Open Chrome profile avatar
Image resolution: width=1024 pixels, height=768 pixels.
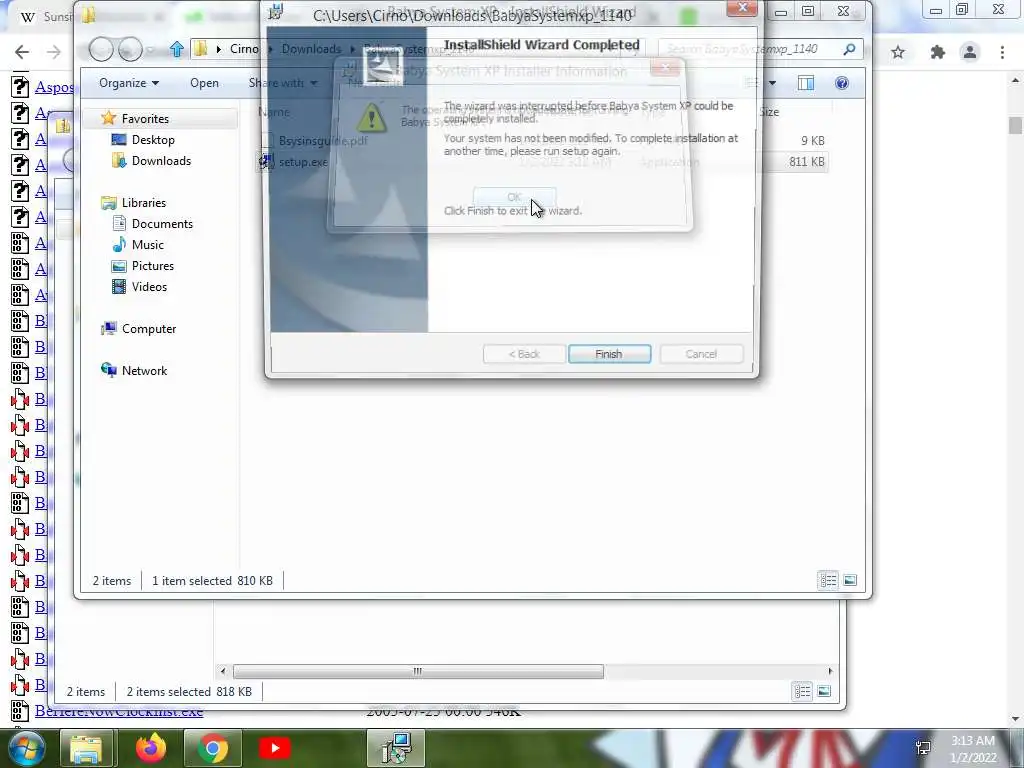970,52
